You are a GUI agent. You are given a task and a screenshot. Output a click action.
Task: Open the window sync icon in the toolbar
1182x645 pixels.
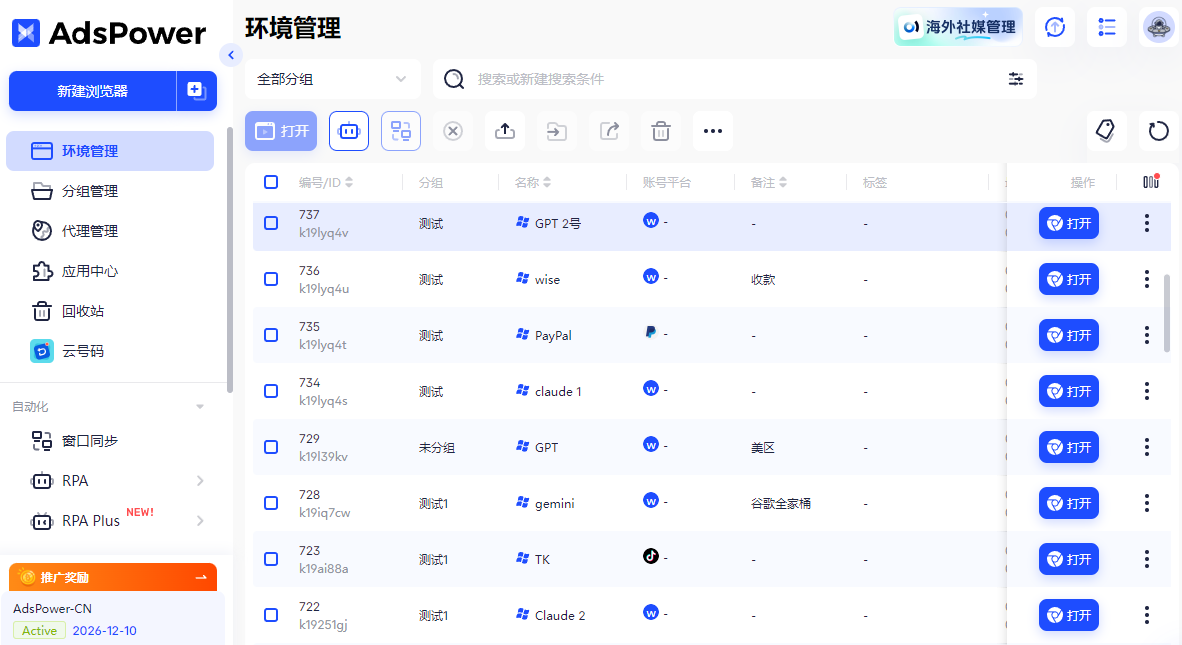click(401, 131)
